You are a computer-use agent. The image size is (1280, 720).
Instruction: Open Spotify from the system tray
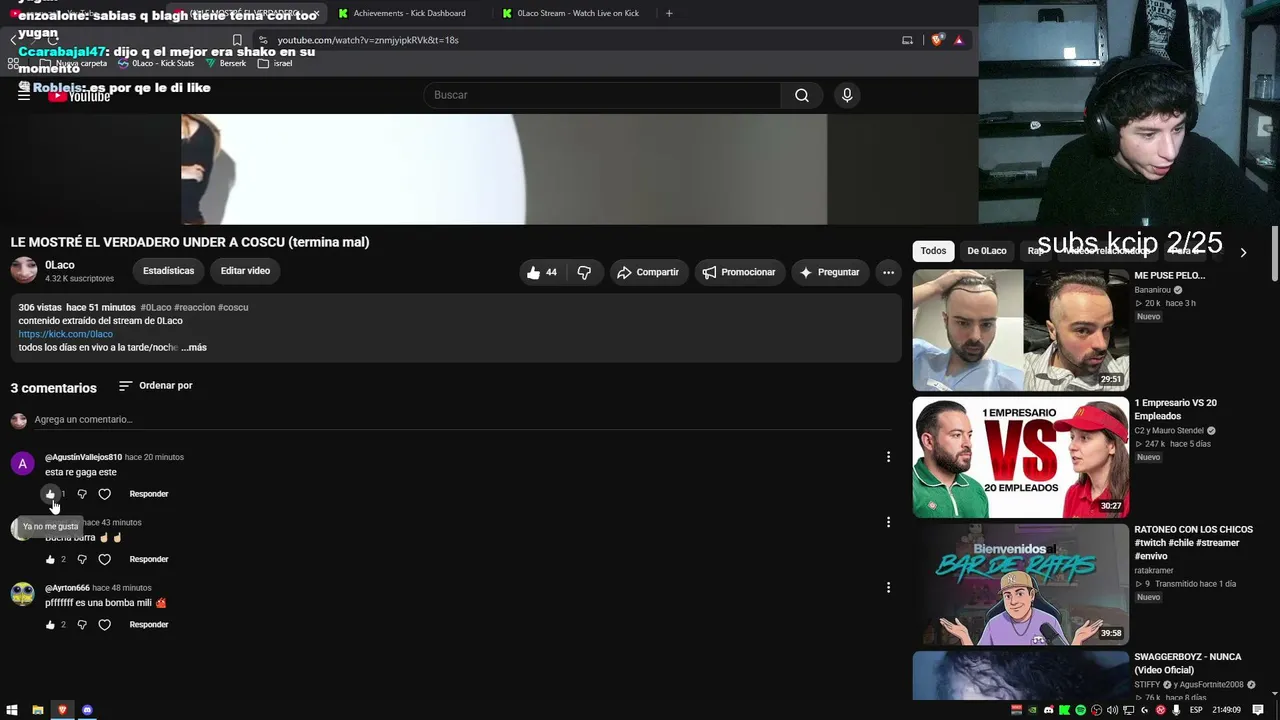[x=1080, y=710]
